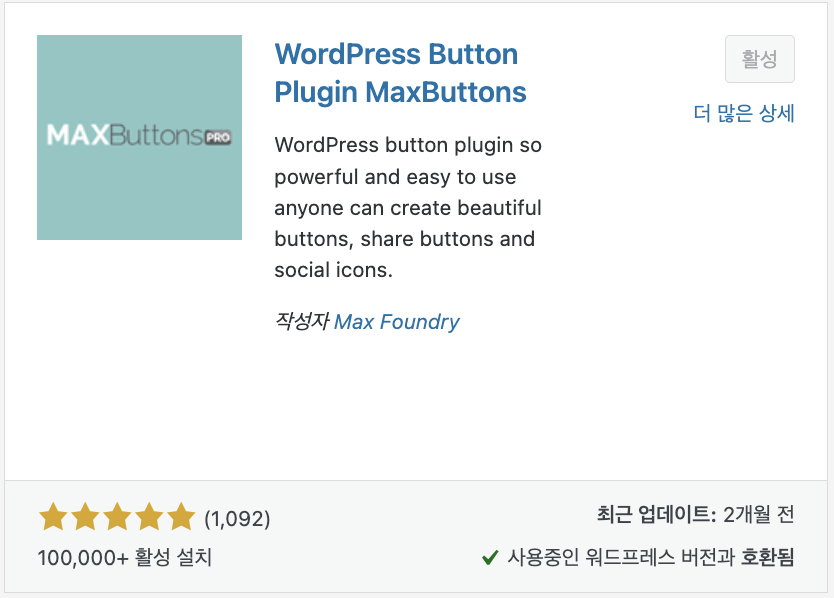Select the plugin description paragraph text
Viewport: 834px width, 598px height.
click(x=408, y=207)
